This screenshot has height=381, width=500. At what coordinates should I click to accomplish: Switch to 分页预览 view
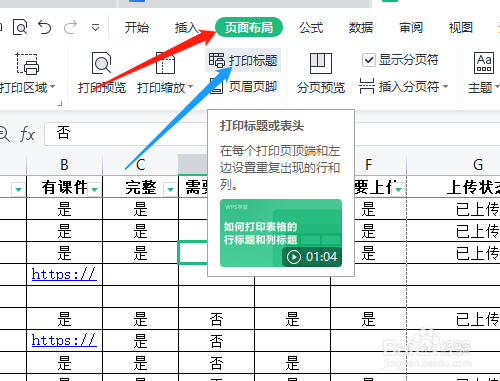[x=321, y=73]
